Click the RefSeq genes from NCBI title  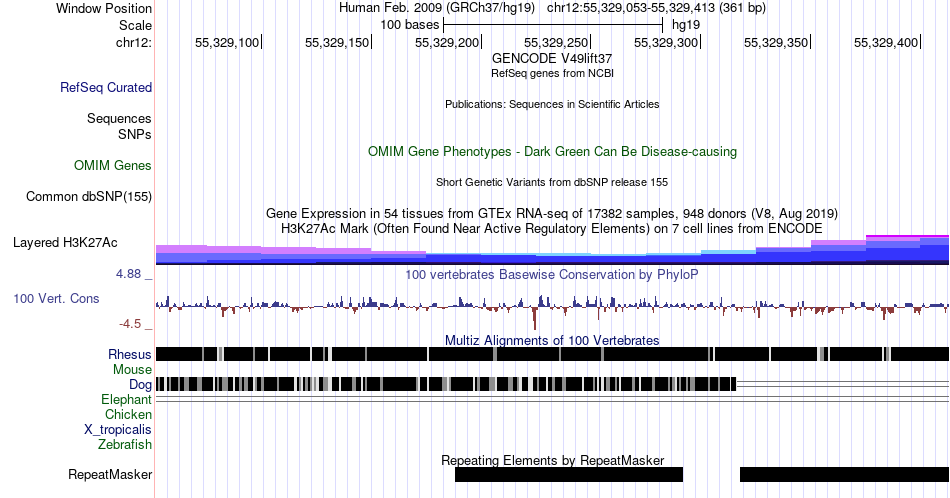(552, 73)
